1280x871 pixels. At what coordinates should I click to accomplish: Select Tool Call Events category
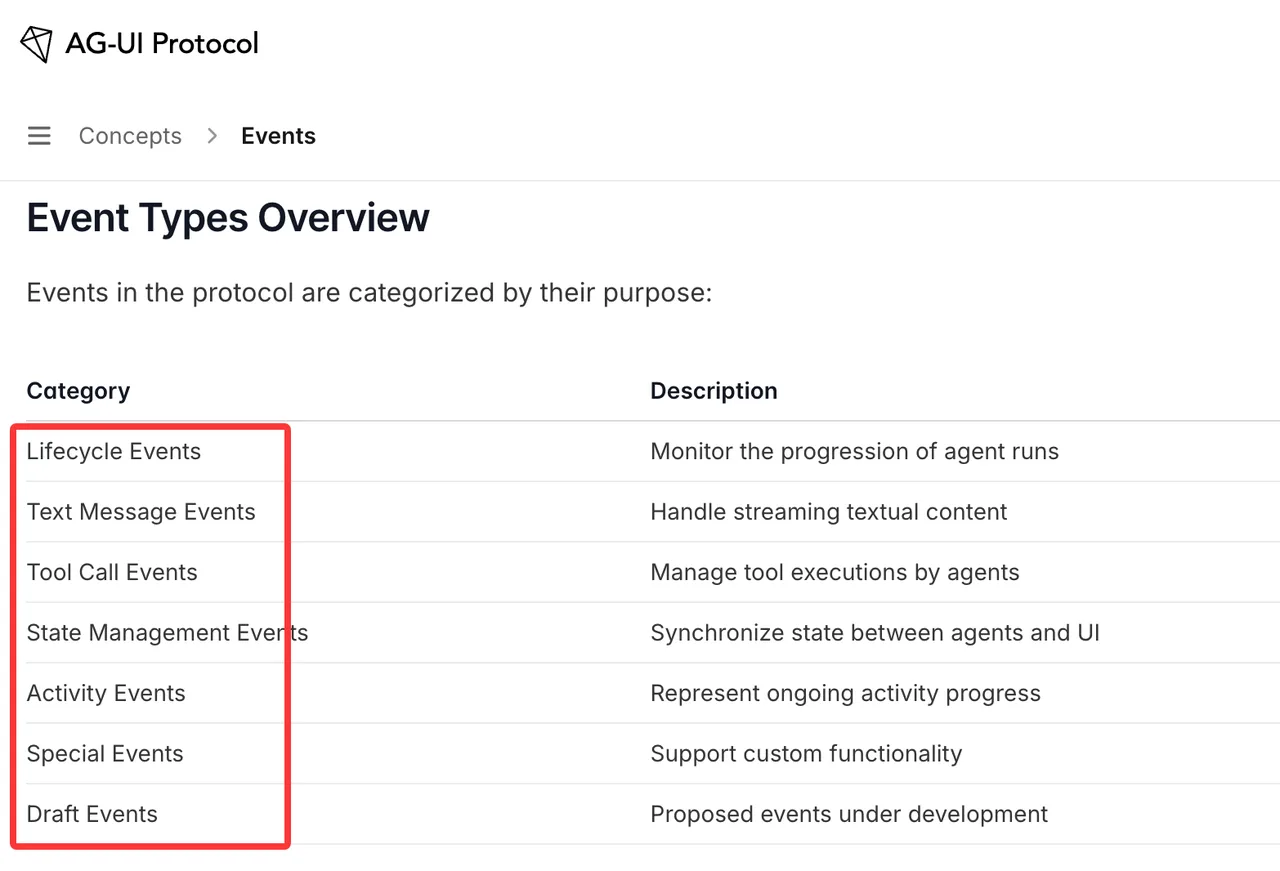pos(112,573)
